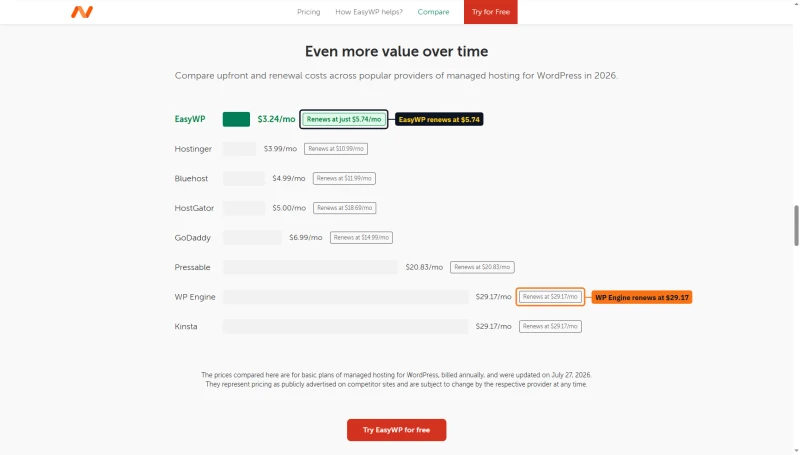Click the WP Engine provider name
Viewport: 800px width, 455px height.
point(195,297)
